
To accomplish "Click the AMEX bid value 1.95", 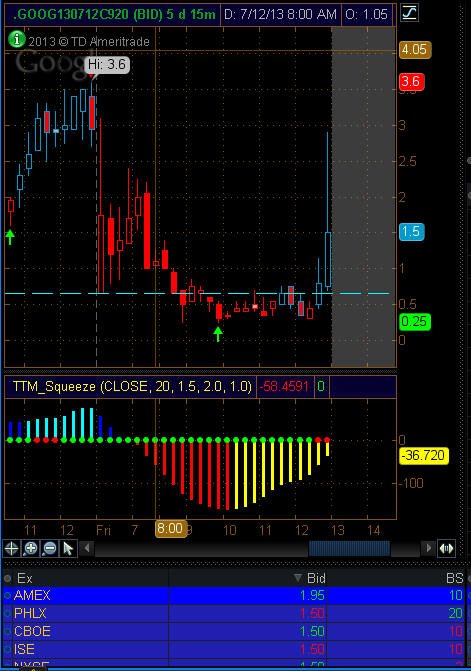I will click(312, 595).
